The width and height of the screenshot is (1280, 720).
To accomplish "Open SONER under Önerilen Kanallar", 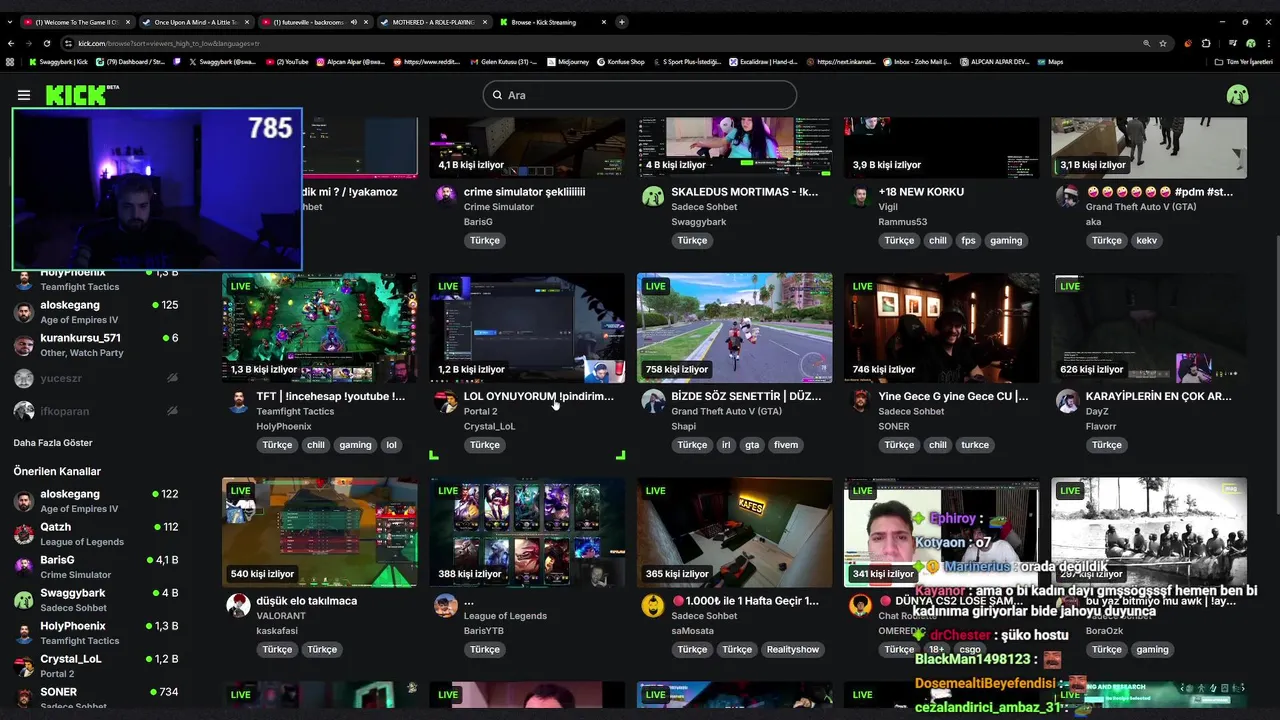I will click(96, 698).
